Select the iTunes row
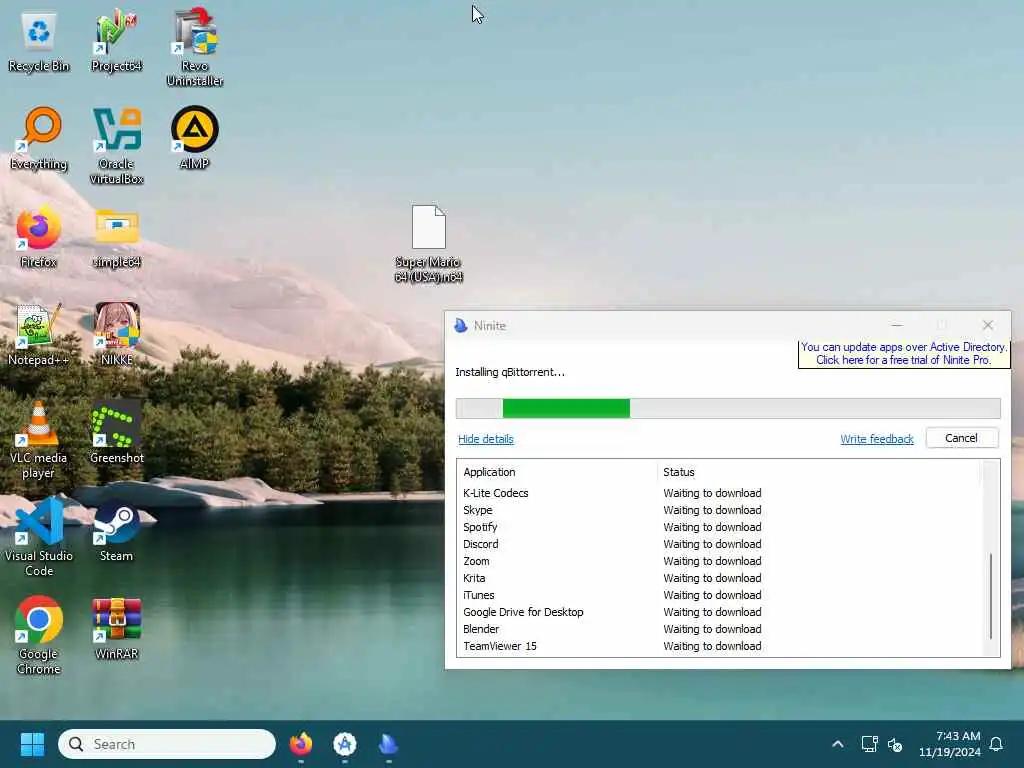This screenshot has width=1024, height=768. (720, 595)
